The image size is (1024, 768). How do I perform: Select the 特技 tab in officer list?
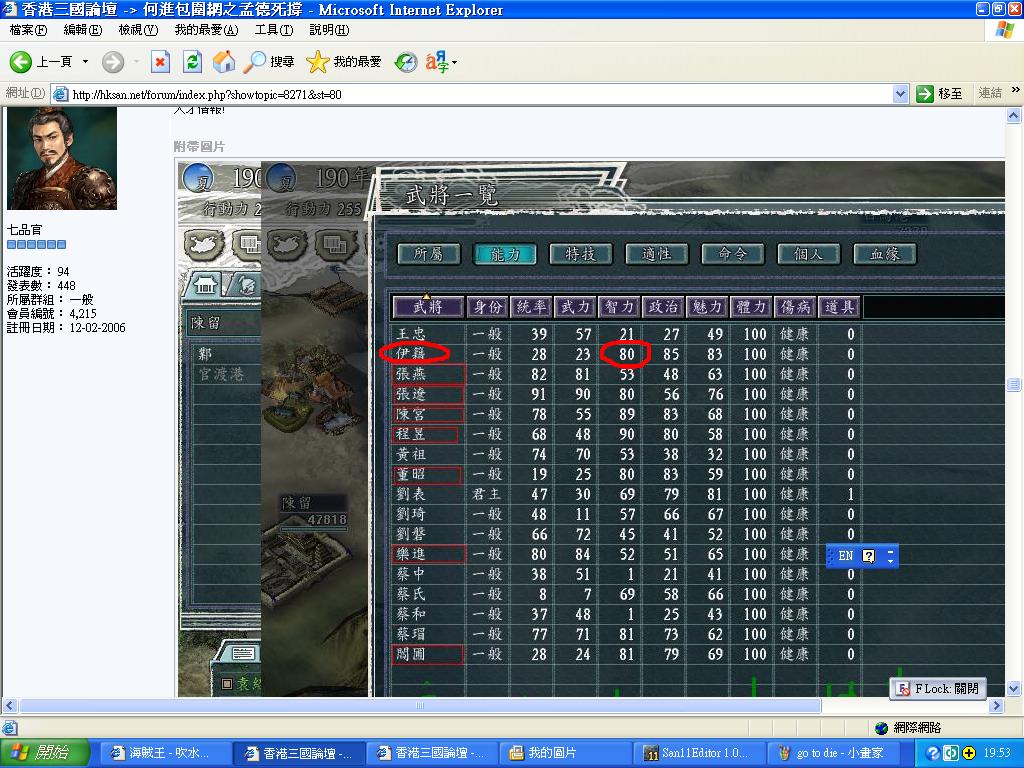tap(581, 254)
